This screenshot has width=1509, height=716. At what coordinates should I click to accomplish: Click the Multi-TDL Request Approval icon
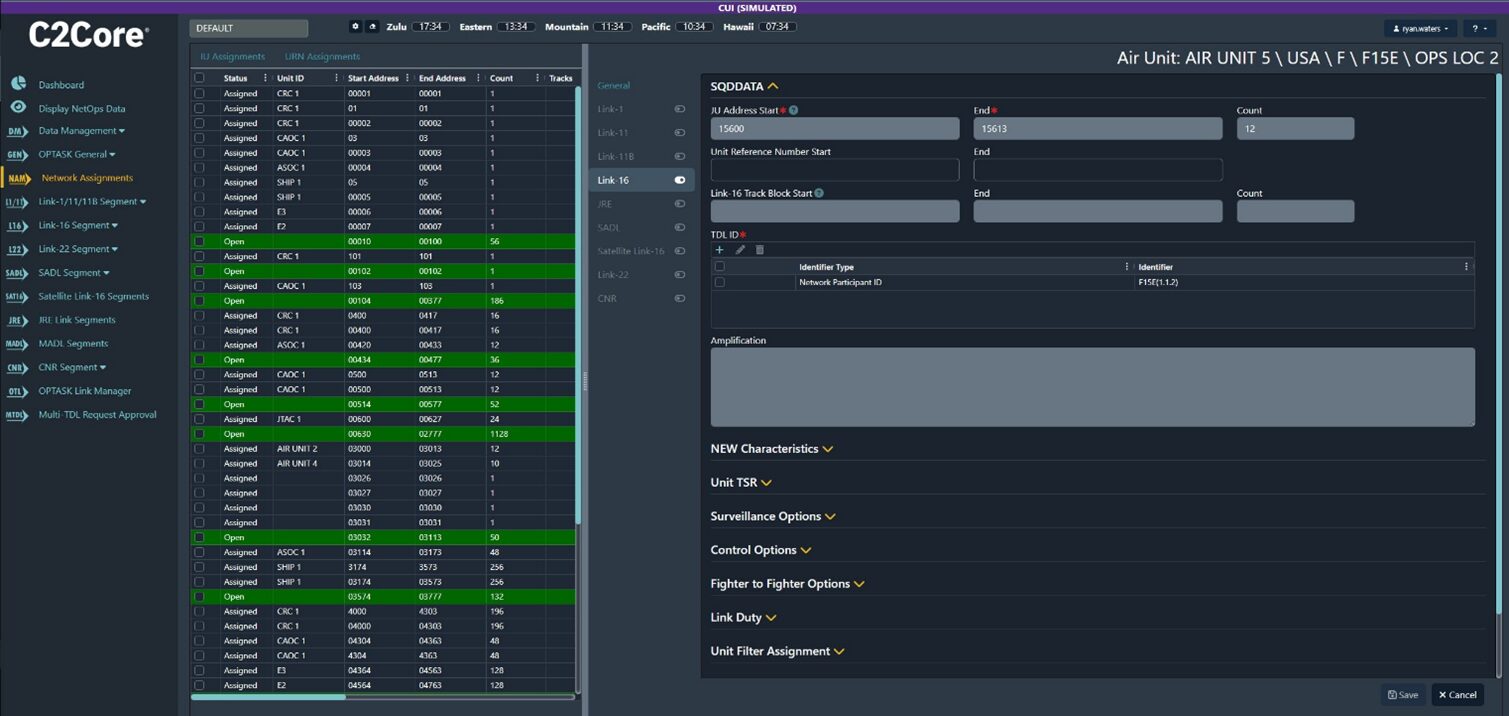tap(17, 415)
